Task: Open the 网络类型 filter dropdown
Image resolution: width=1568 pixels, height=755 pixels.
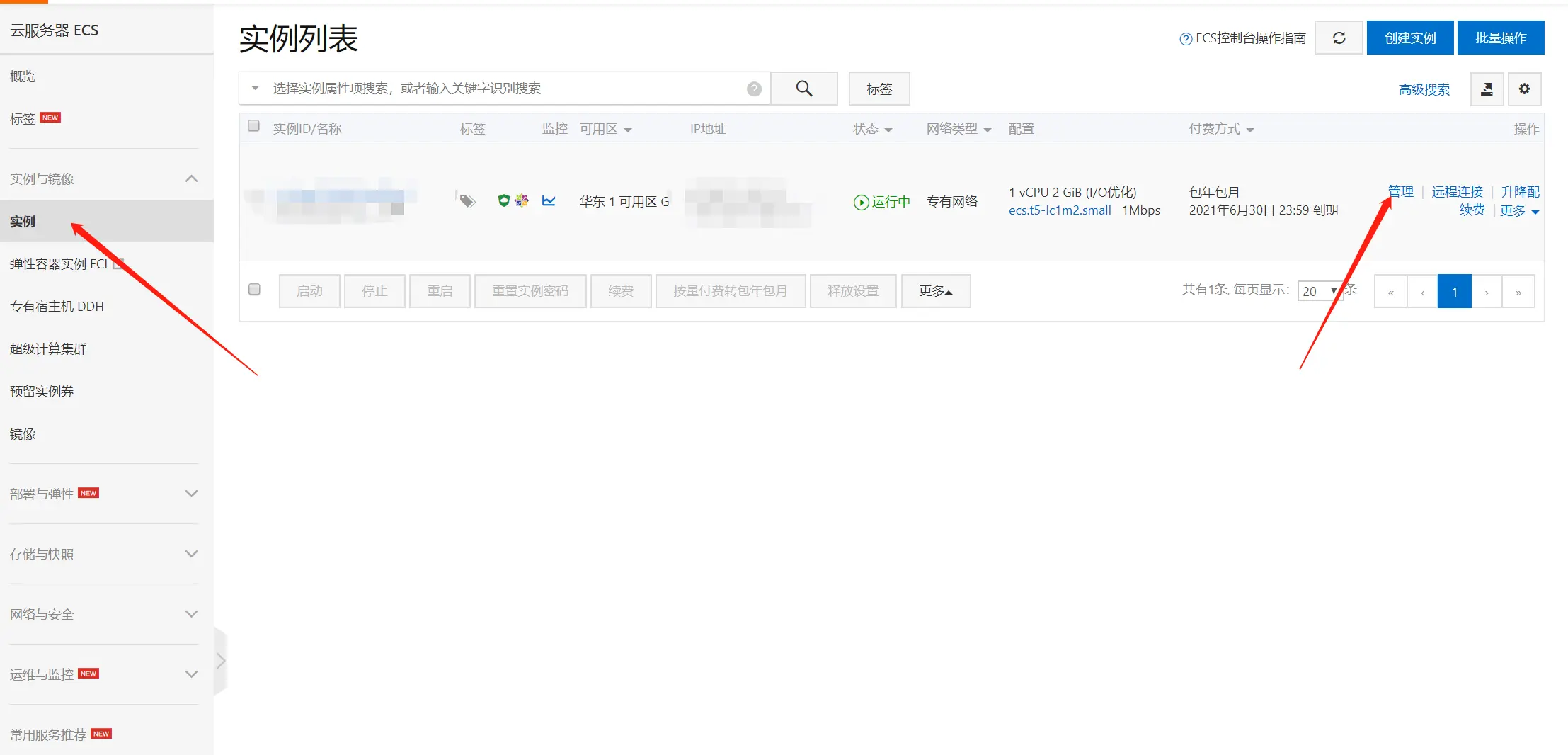Action: tap(988, 130)
